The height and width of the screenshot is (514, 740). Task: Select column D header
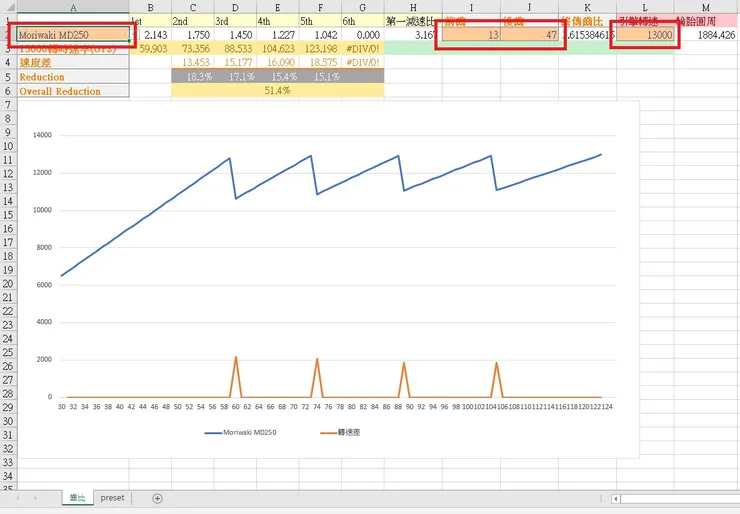(235, 7)
